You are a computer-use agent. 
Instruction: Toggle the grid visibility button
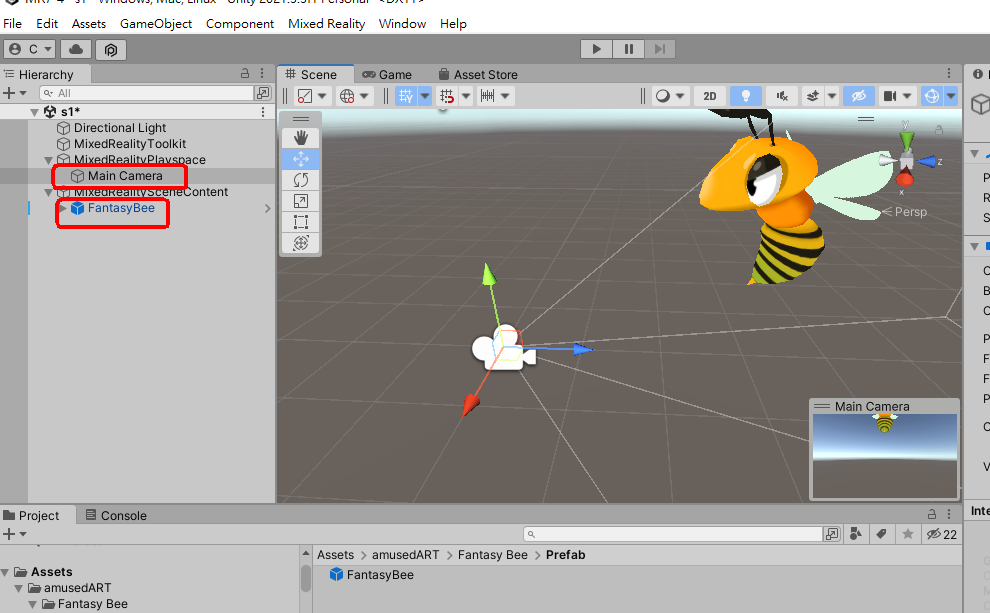(x=406, y=96)
